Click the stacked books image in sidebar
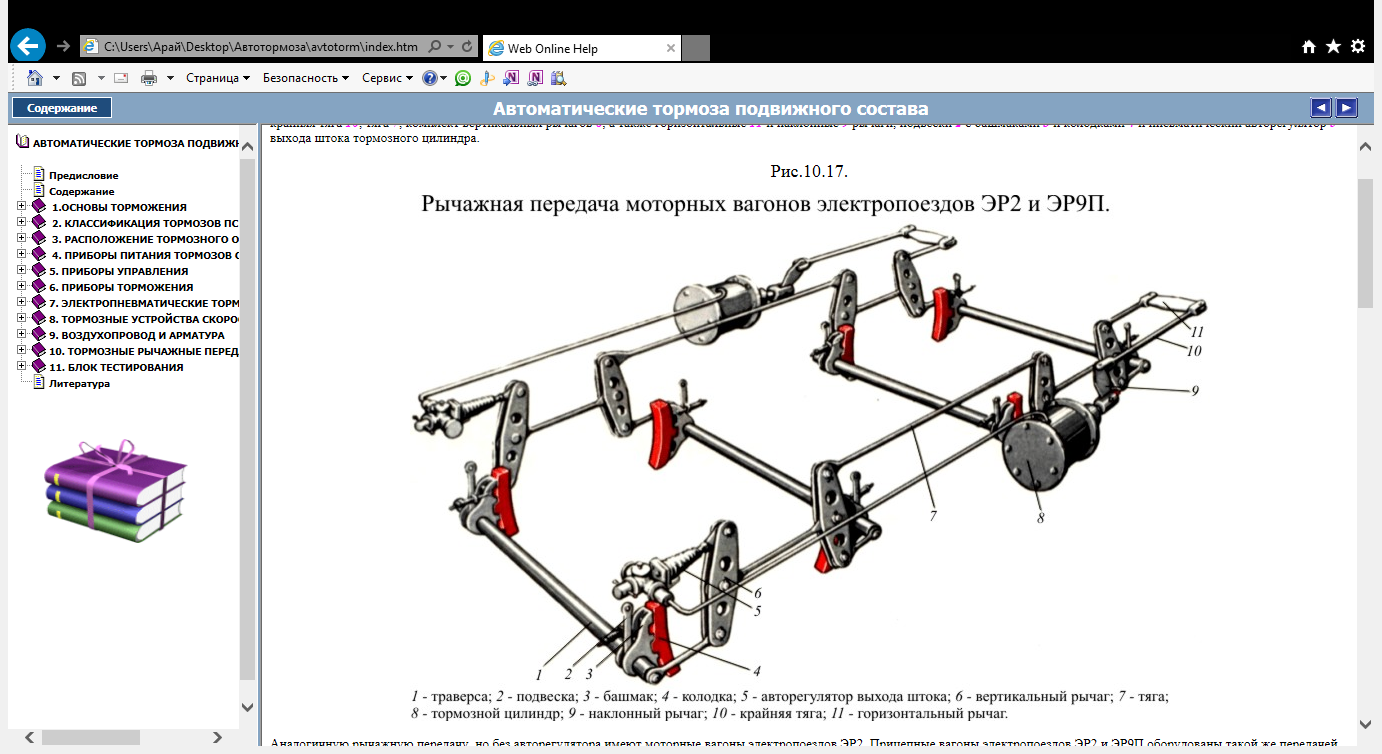This screenshot has width=1382, height=754. point(116,491)
